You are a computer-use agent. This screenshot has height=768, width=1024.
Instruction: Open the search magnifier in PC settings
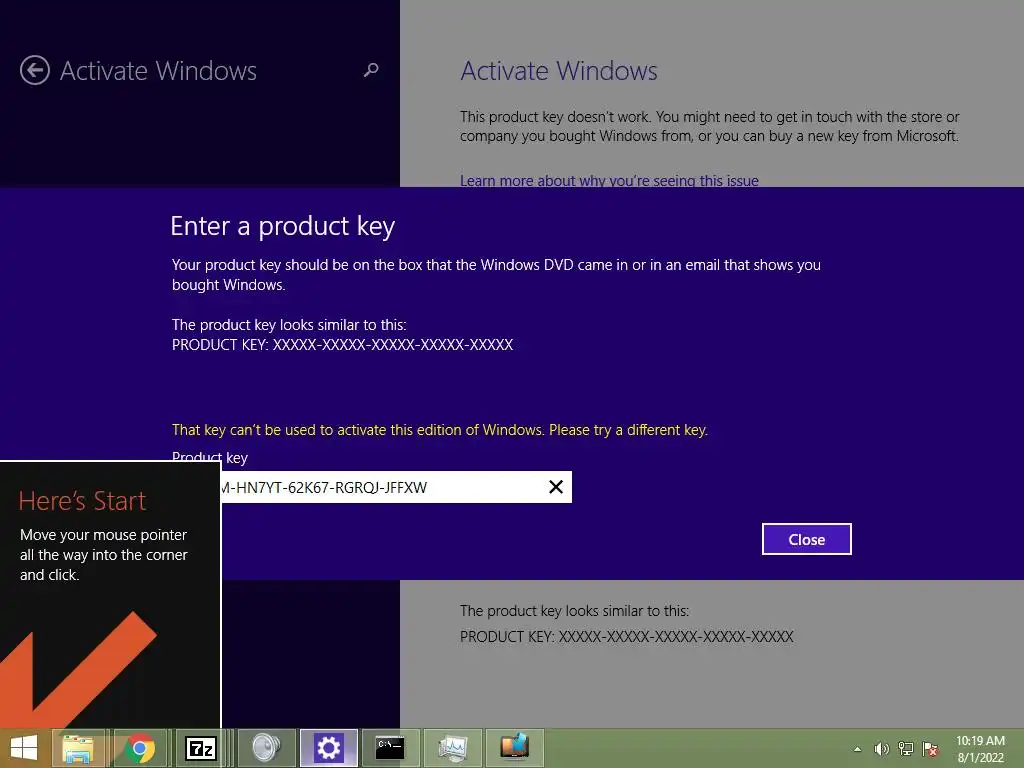click(x=371, y=70)
